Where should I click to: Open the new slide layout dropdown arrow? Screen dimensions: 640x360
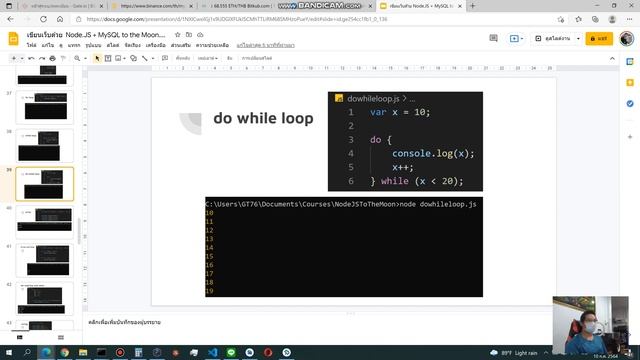pos(22,58)
